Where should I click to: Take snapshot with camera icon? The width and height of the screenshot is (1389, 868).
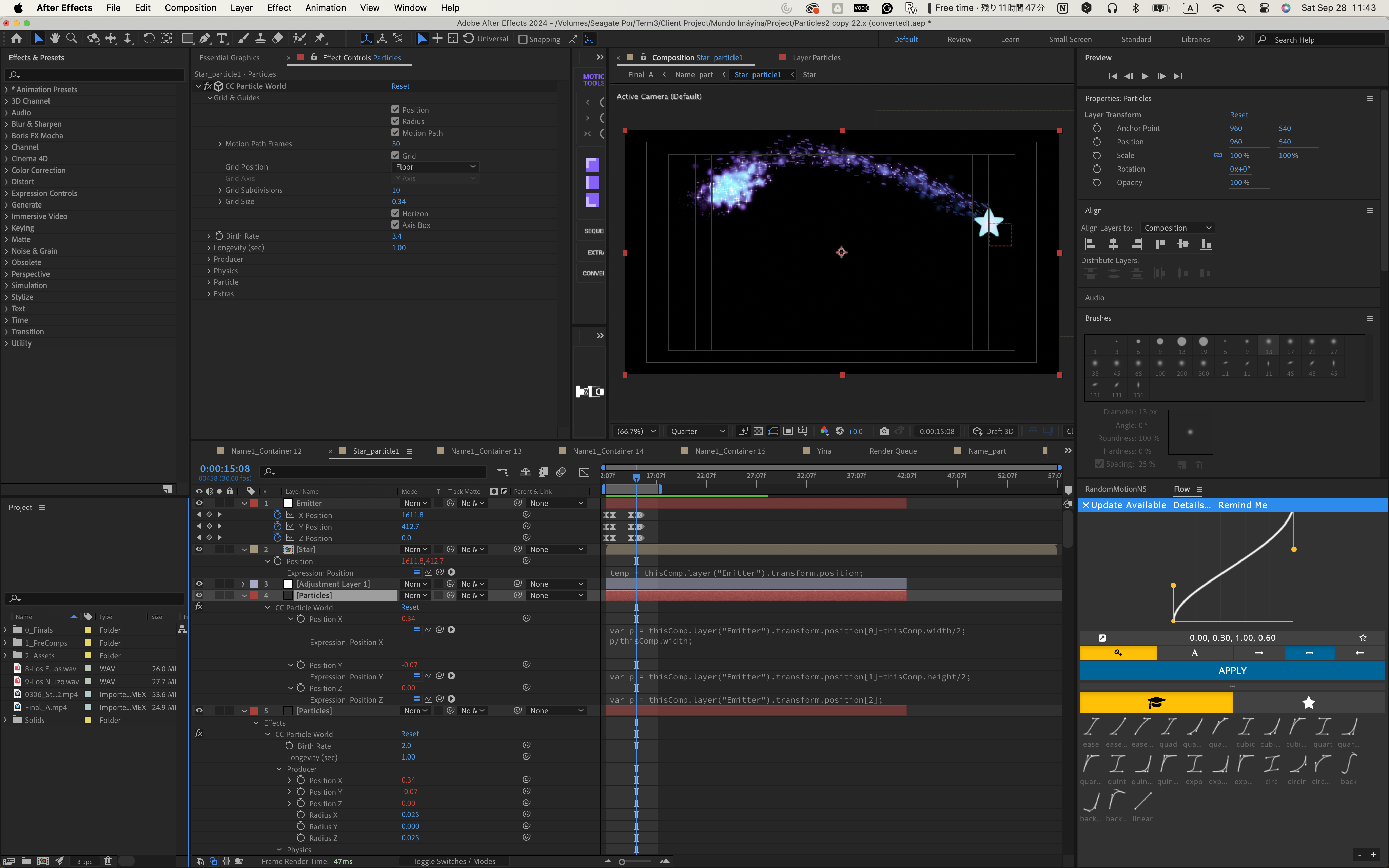[x=884, y=431]
